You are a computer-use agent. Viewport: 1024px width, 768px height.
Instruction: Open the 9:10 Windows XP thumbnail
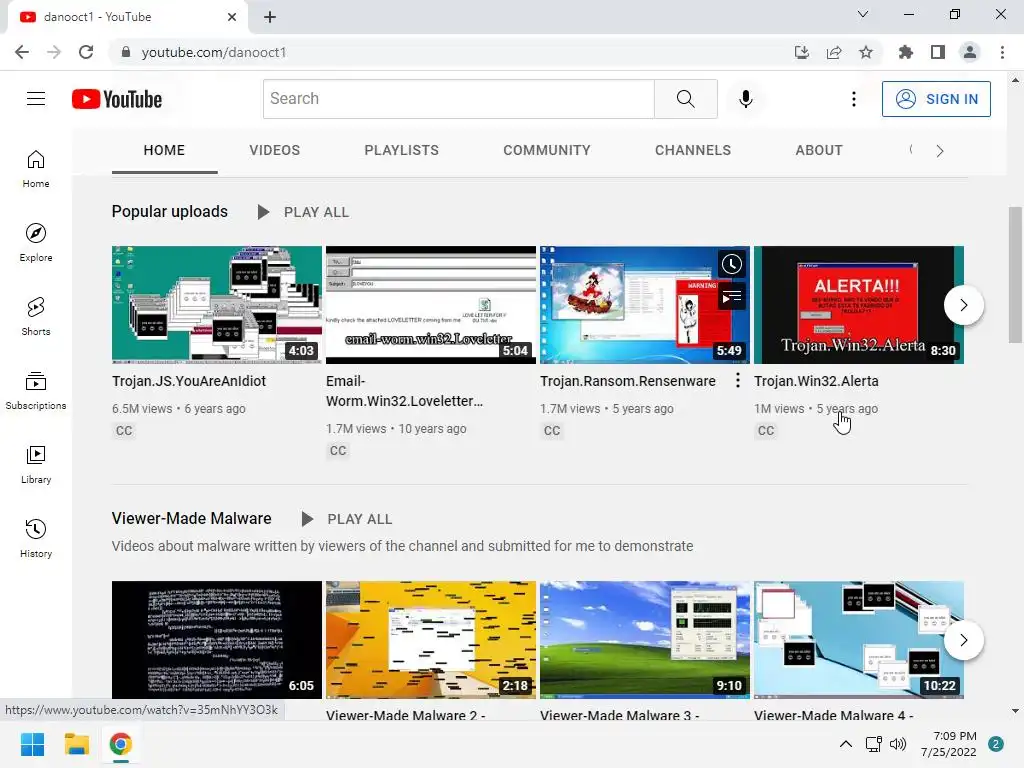(645, 640)
